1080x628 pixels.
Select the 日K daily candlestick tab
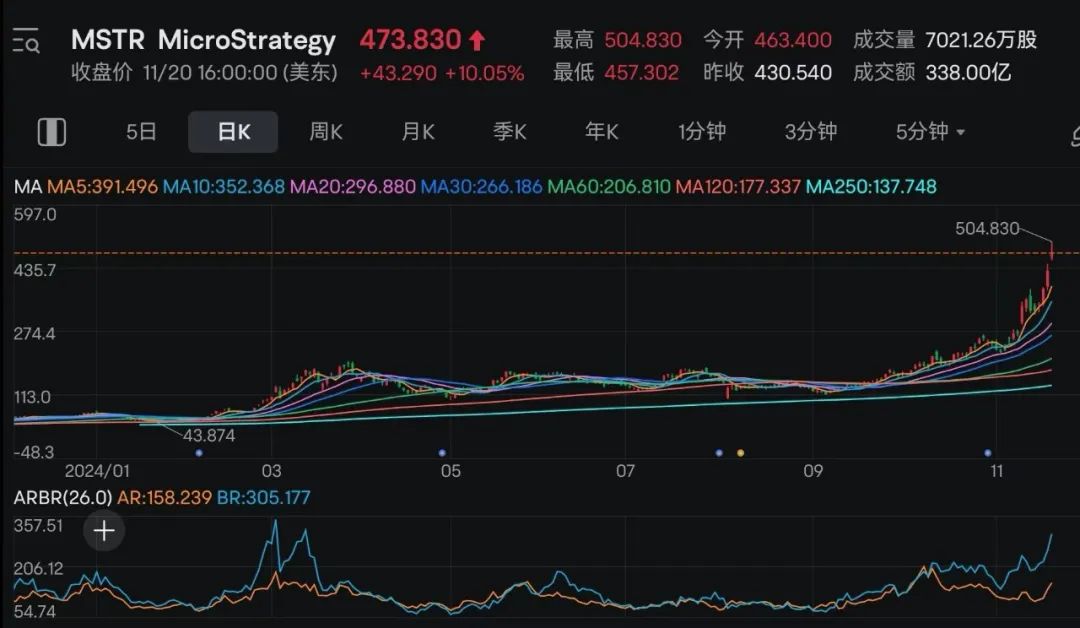[233, 132]
